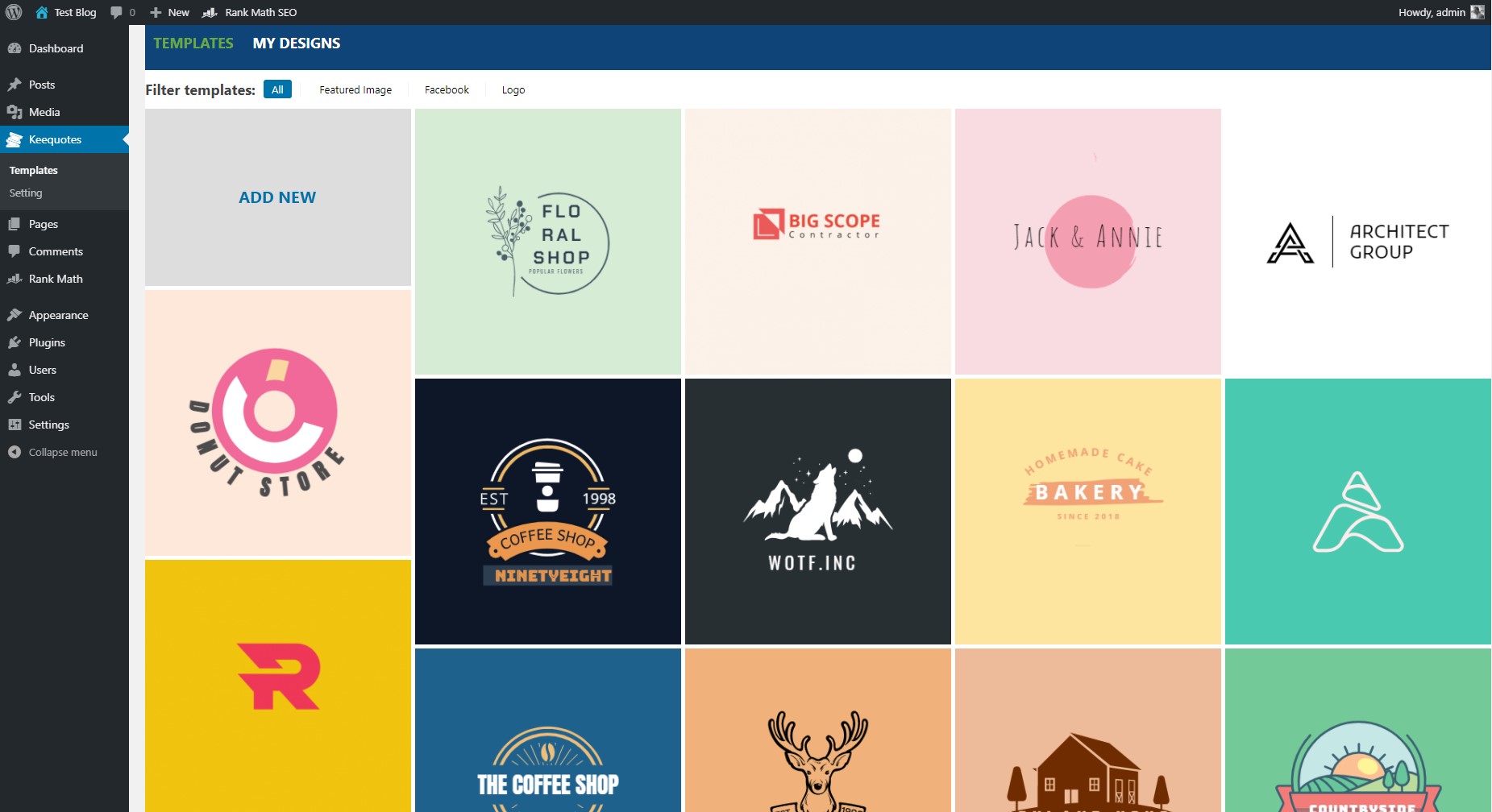This screenshot has width=1492, height=812.
Task: Click the WordPress logo icon in admin bar
Action: coord(14,12)
